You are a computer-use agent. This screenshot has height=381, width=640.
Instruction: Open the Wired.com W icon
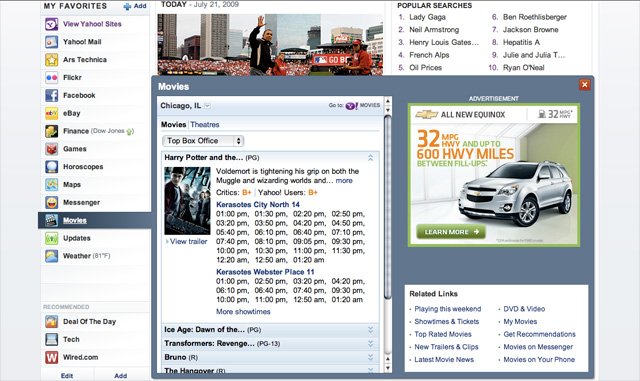point(51,357)
